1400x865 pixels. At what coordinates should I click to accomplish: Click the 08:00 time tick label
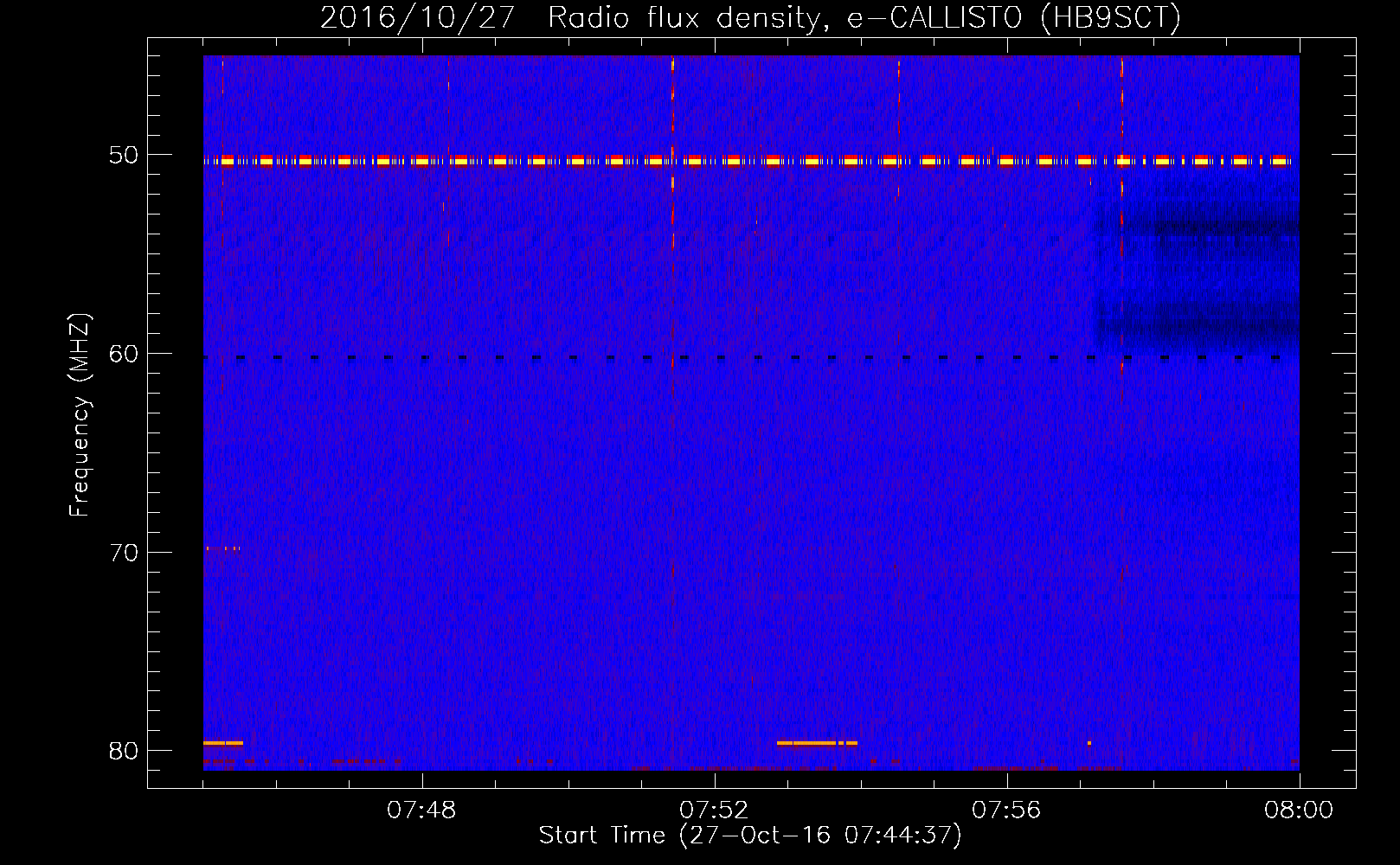(x=1299, y=811)
